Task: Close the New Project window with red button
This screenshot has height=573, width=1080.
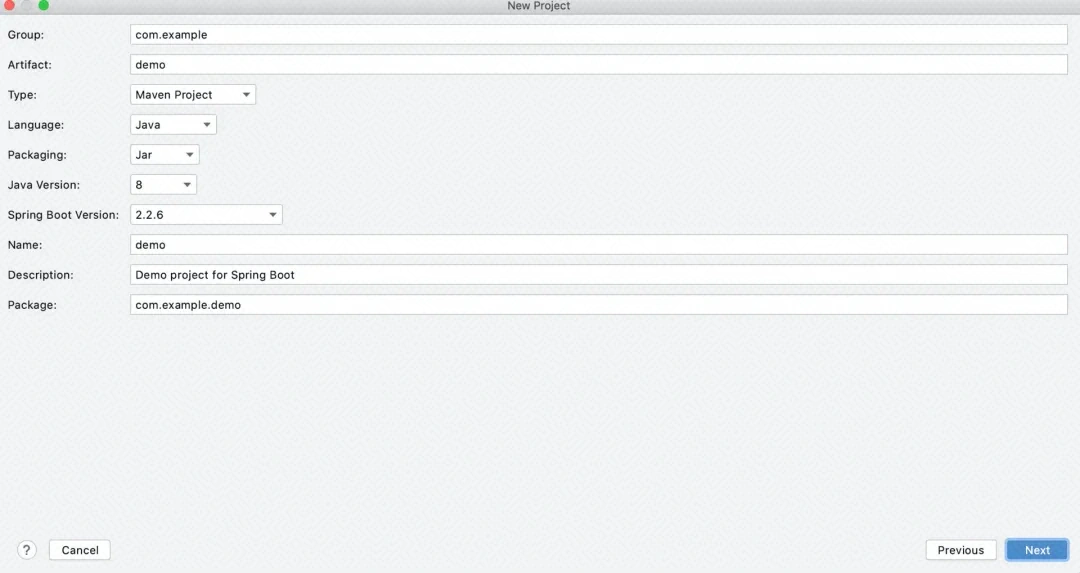Action: click(x=10, y=5)
